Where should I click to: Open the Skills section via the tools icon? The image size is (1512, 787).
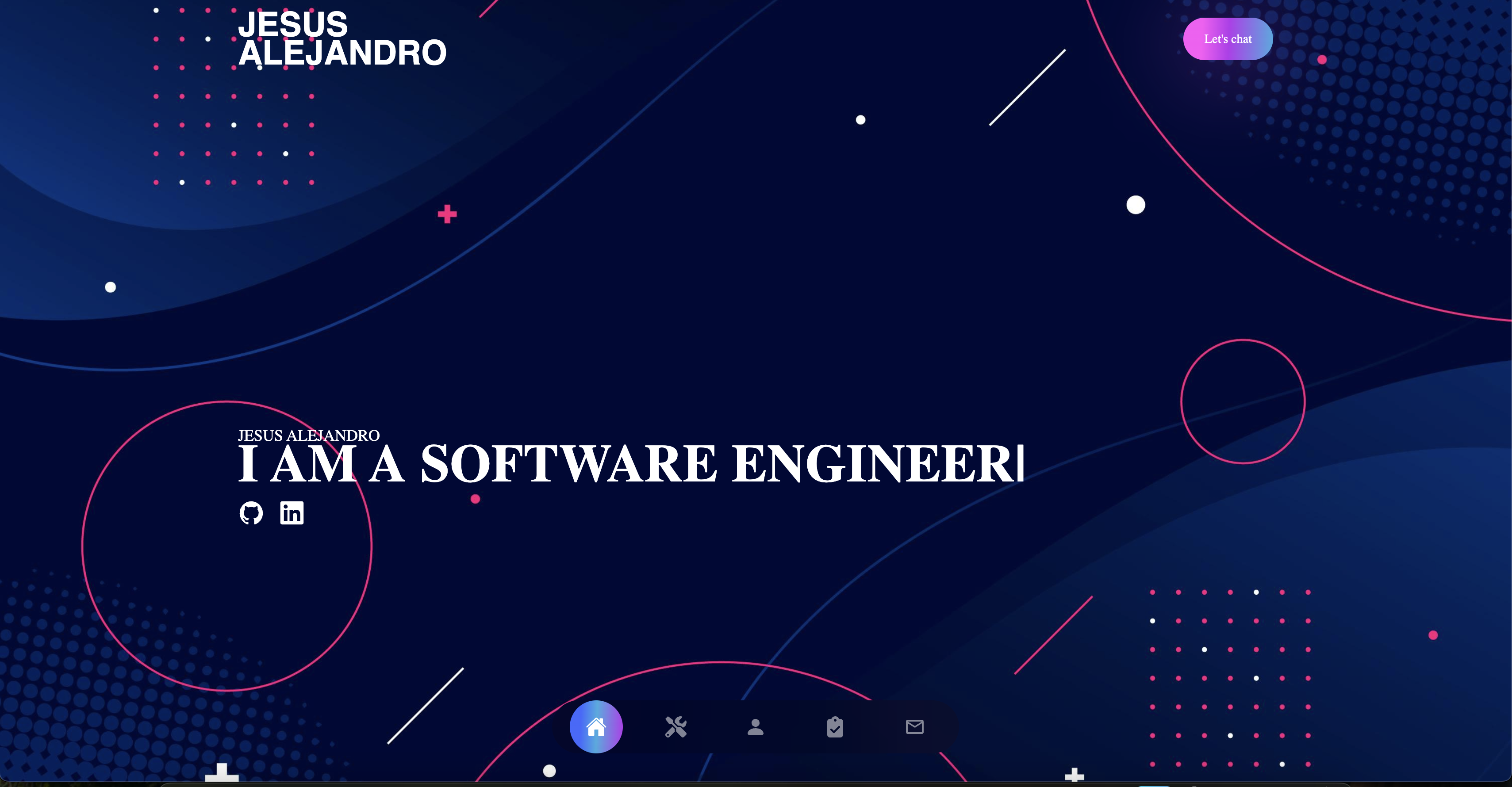676,727
